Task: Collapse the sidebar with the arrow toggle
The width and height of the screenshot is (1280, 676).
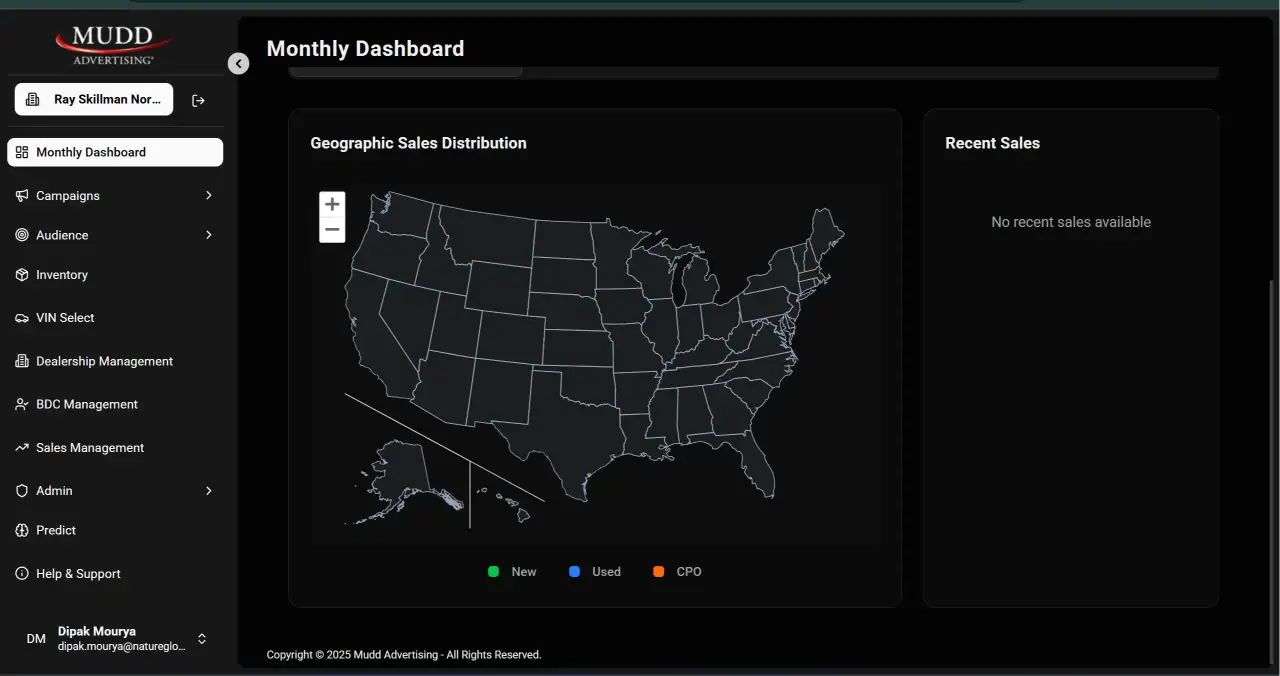Action: [x=238, y=63]
